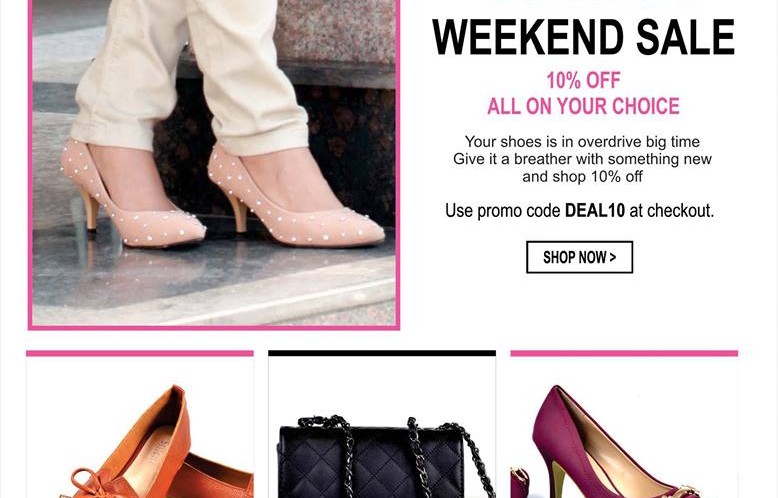Click the 'Use promo code' line
This screenshot has width=778, height=498.
coord(579,210)
